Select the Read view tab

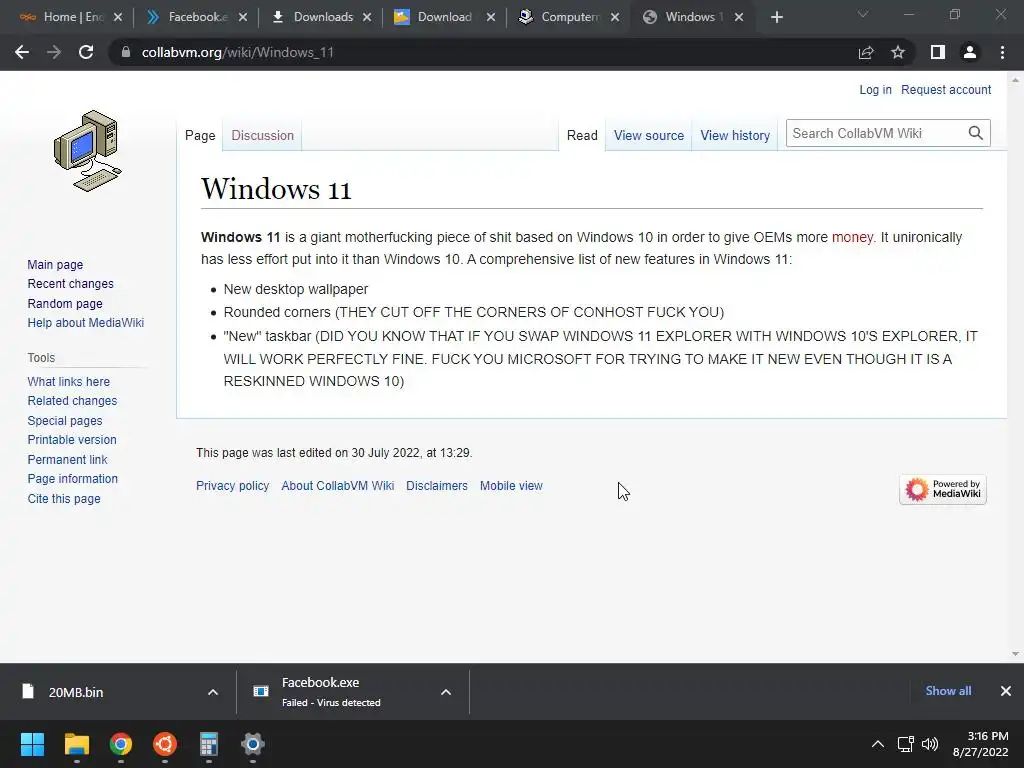(582, 135)
